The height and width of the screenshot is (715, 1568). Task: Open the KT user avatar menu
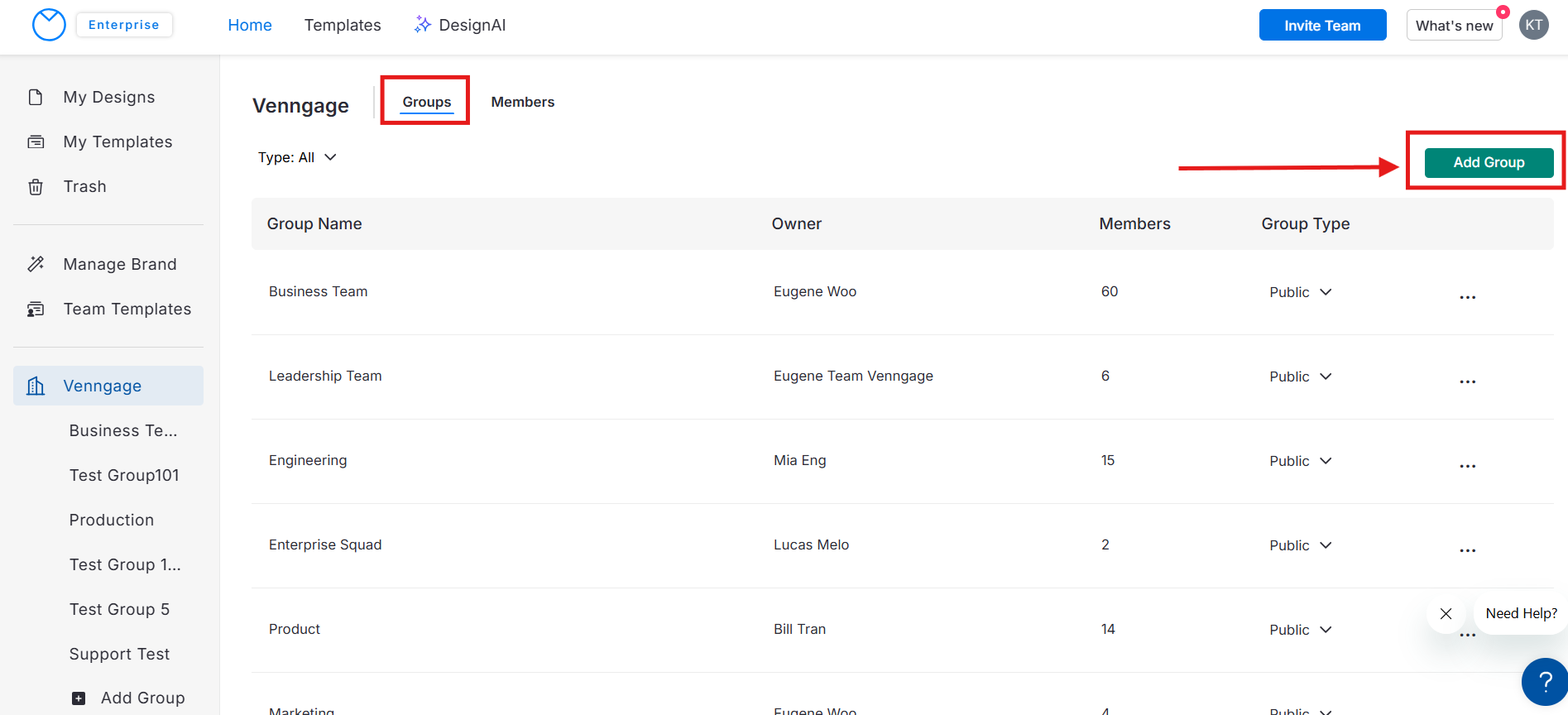coord(1533,25)
